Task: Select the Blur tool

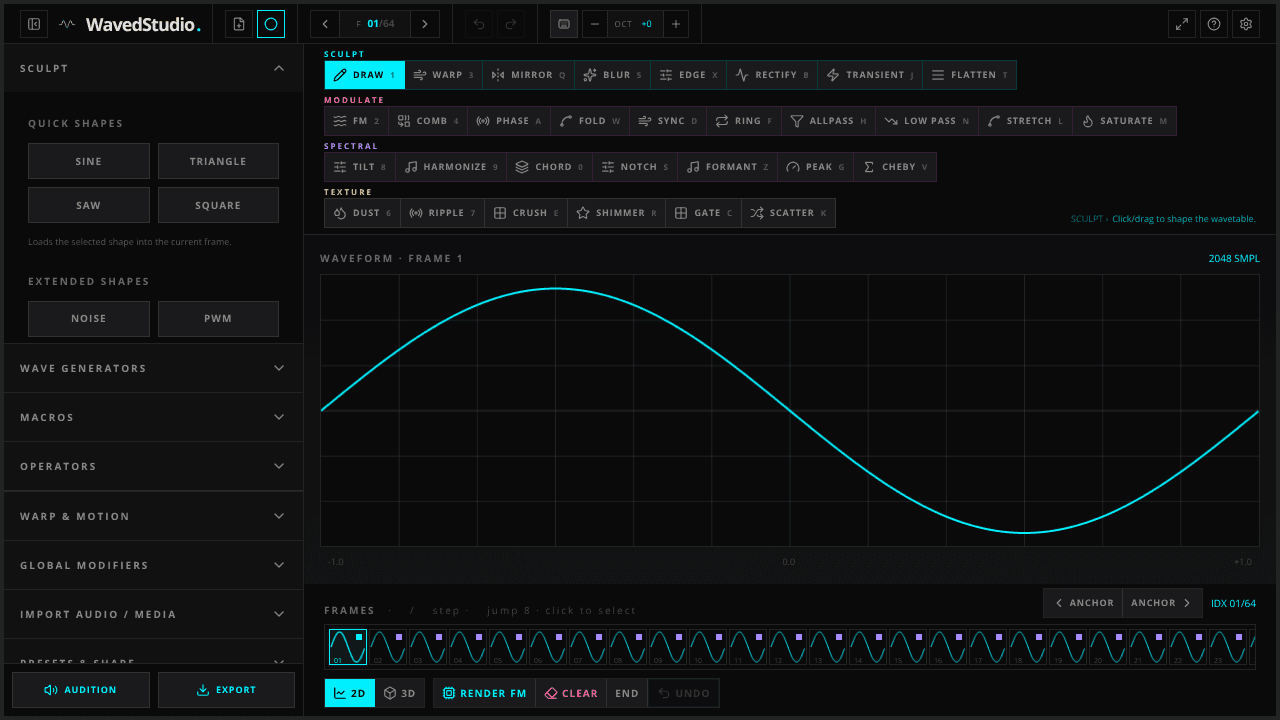Action: (613, 75)
